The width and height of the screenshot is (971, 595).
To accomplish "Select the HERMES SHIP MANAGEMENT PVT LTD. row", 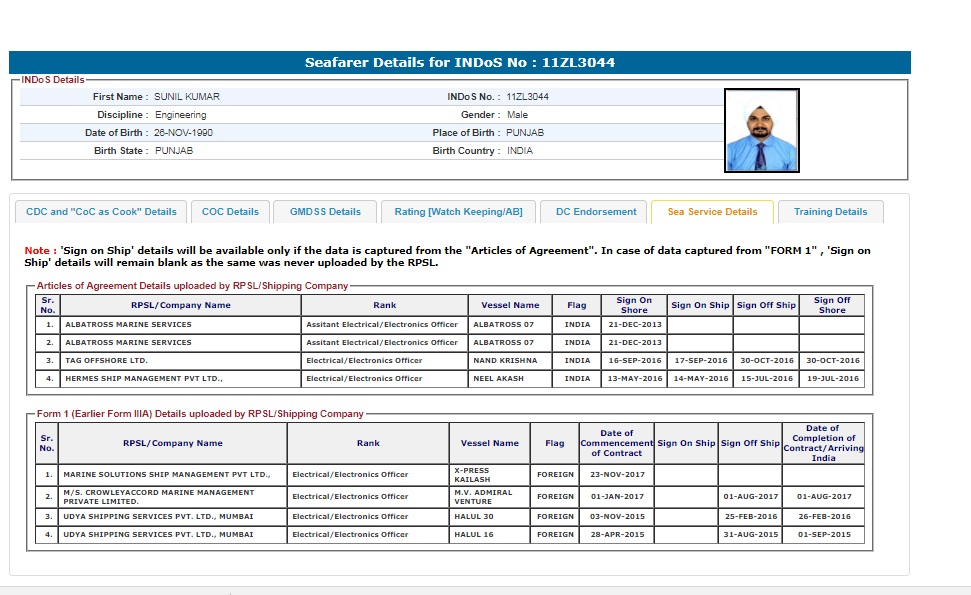I will [142, 379].
